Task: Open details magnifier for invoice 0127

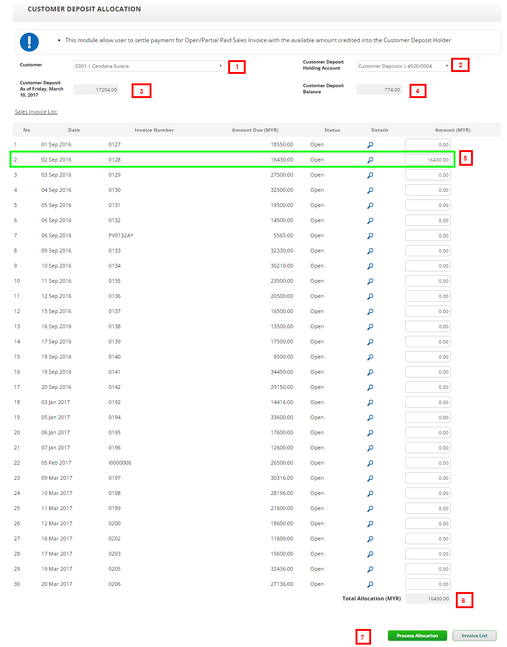Action: [370, 145]
